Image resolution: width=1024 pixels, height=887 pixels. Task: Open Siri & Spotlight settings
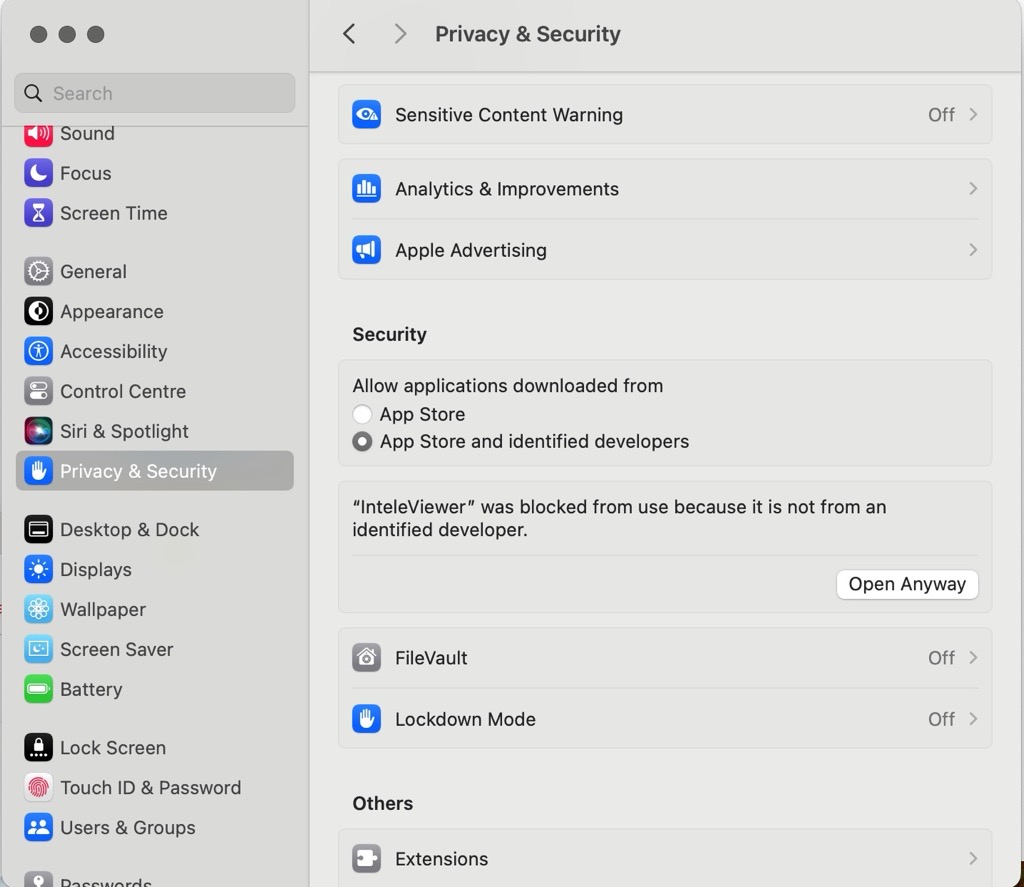pyautogui.click(x=125, y=431)
